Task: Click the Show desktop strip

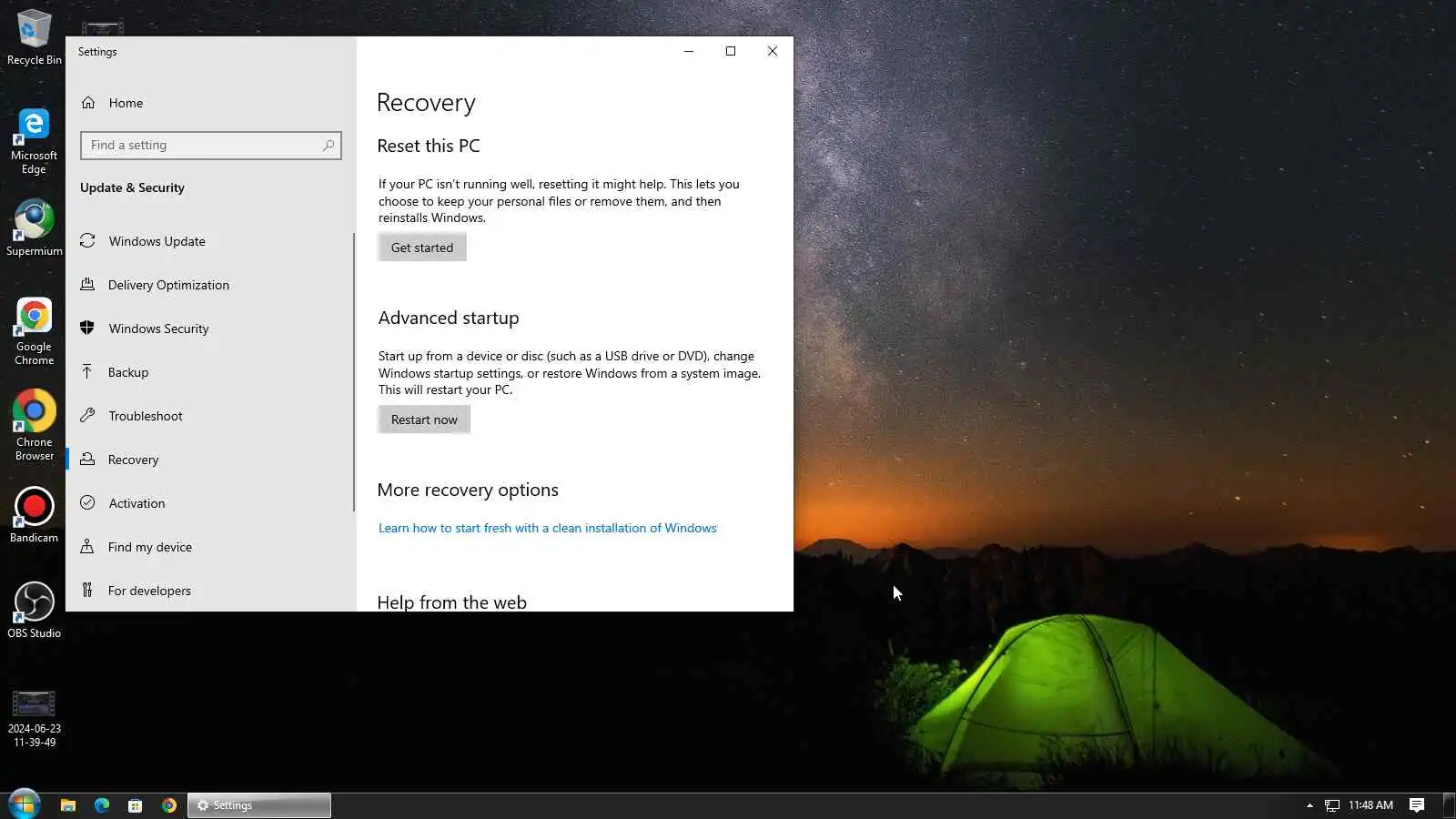Action: pos(1450,805)
